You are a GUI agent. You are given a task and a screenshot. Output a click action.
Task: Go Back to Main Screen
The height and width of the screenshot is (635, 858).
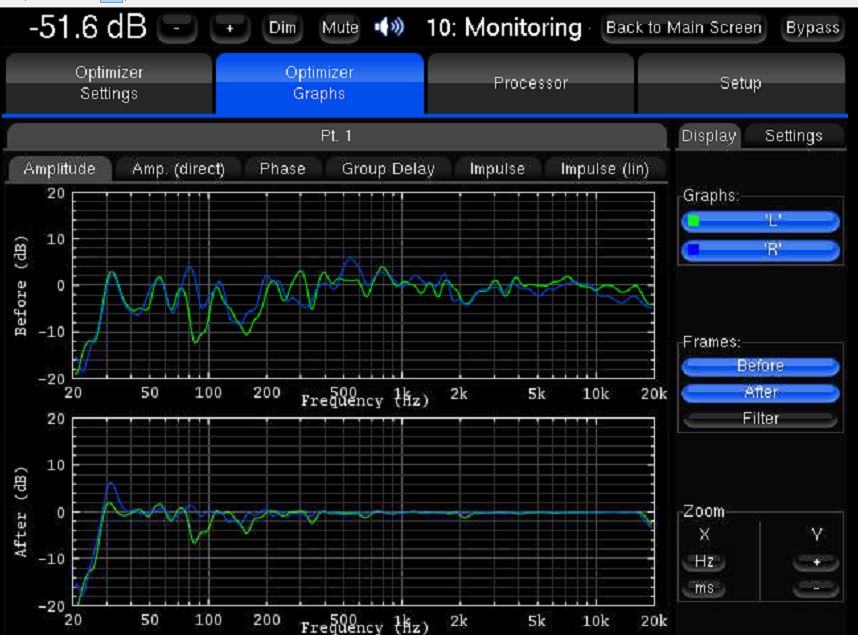[x=684, y=28]
